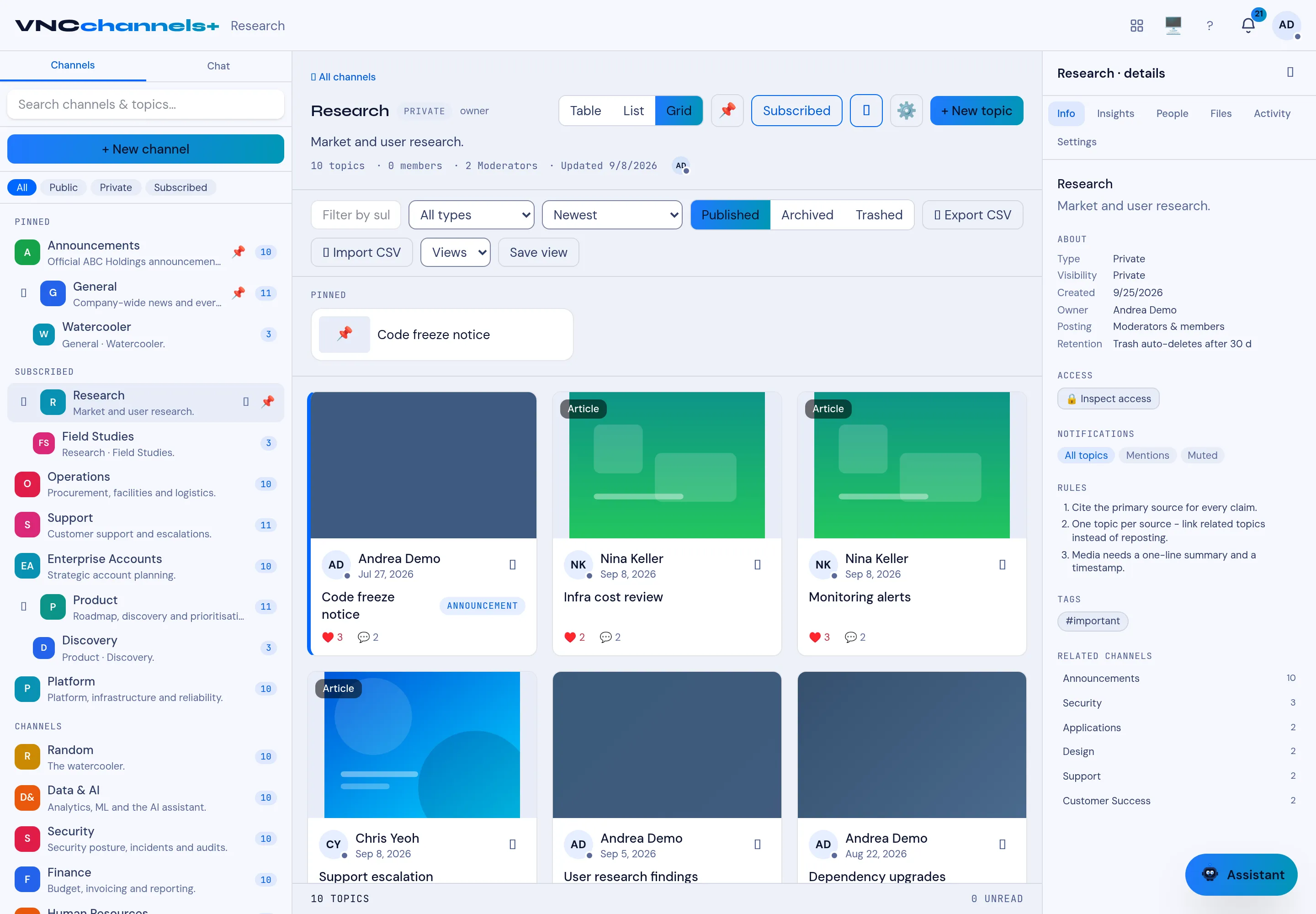Open the Views dropdown
This screenshot has height=914, width=1316.
point(455,253)
